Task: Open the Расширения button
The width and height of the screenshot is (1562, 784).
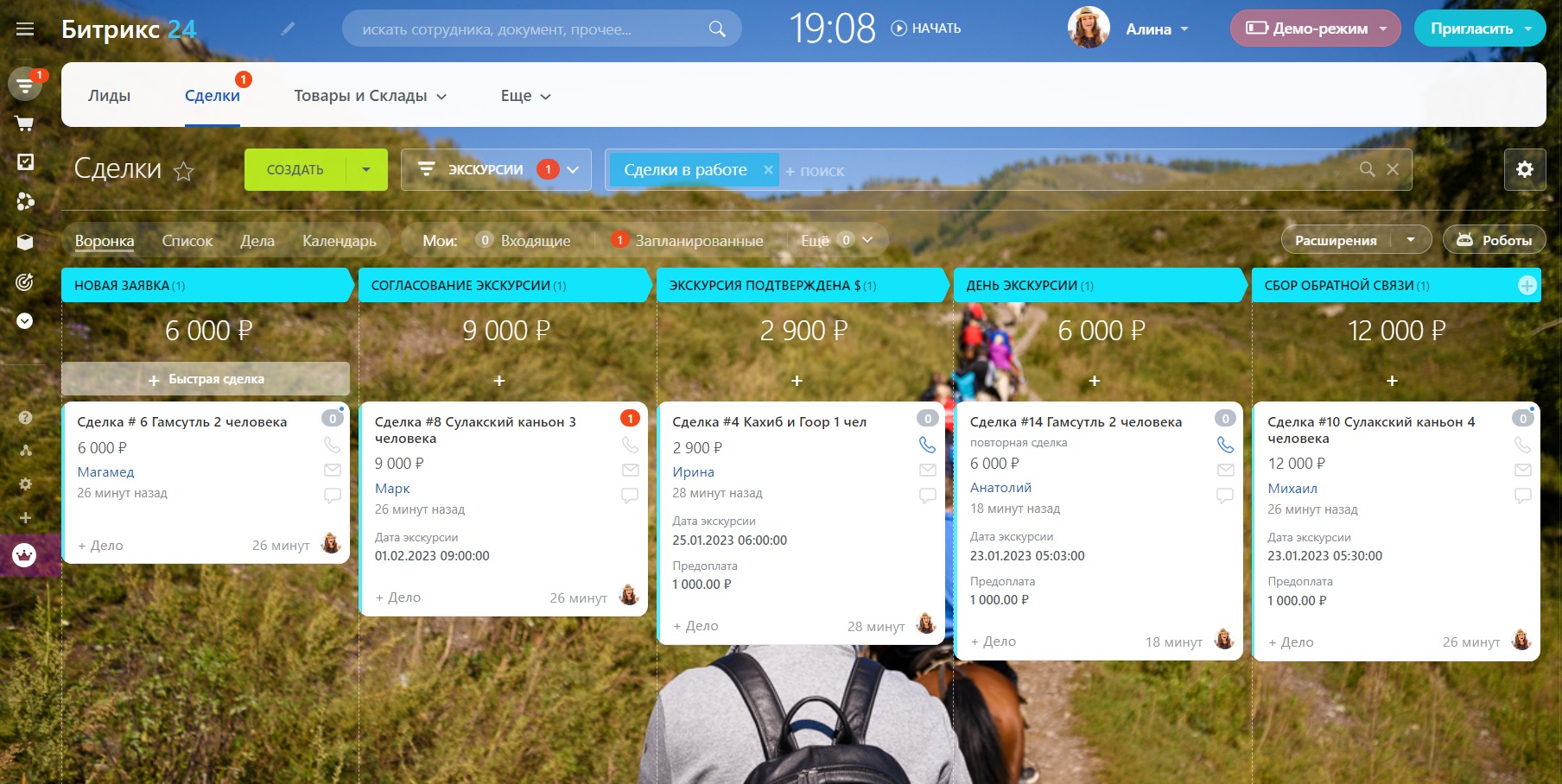Action: [1336, 240]
